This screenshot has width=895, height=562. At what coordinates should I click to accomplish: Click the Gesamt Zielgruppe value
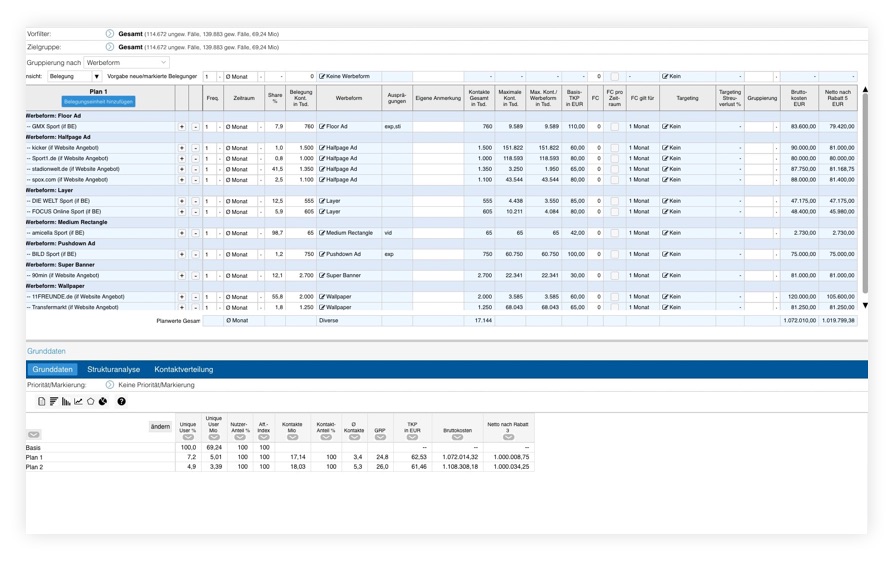(130, 47)
